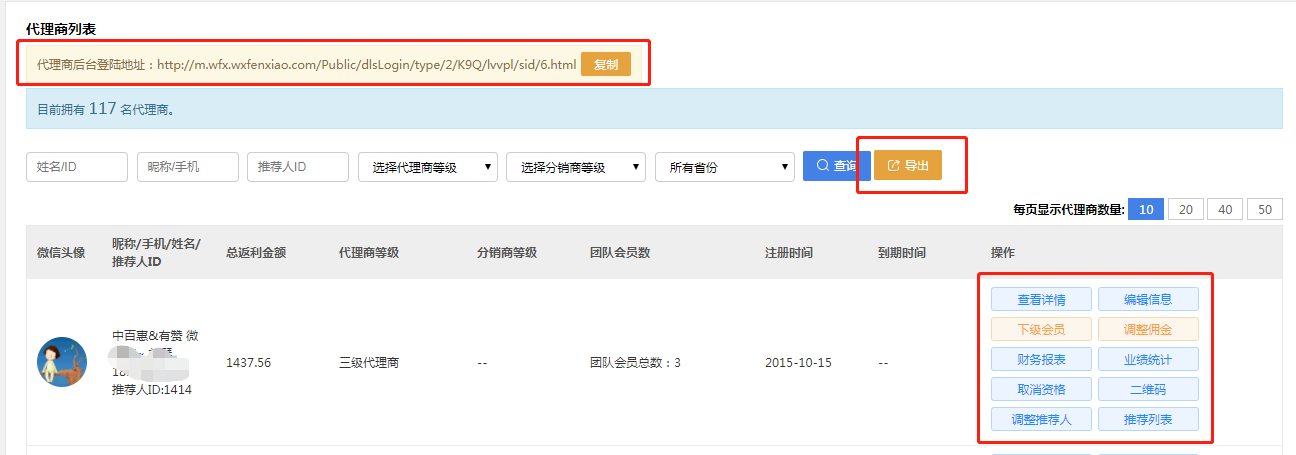Show 40 agents per page
This screenshot has height=455, width=1296.
point(1225,209)
